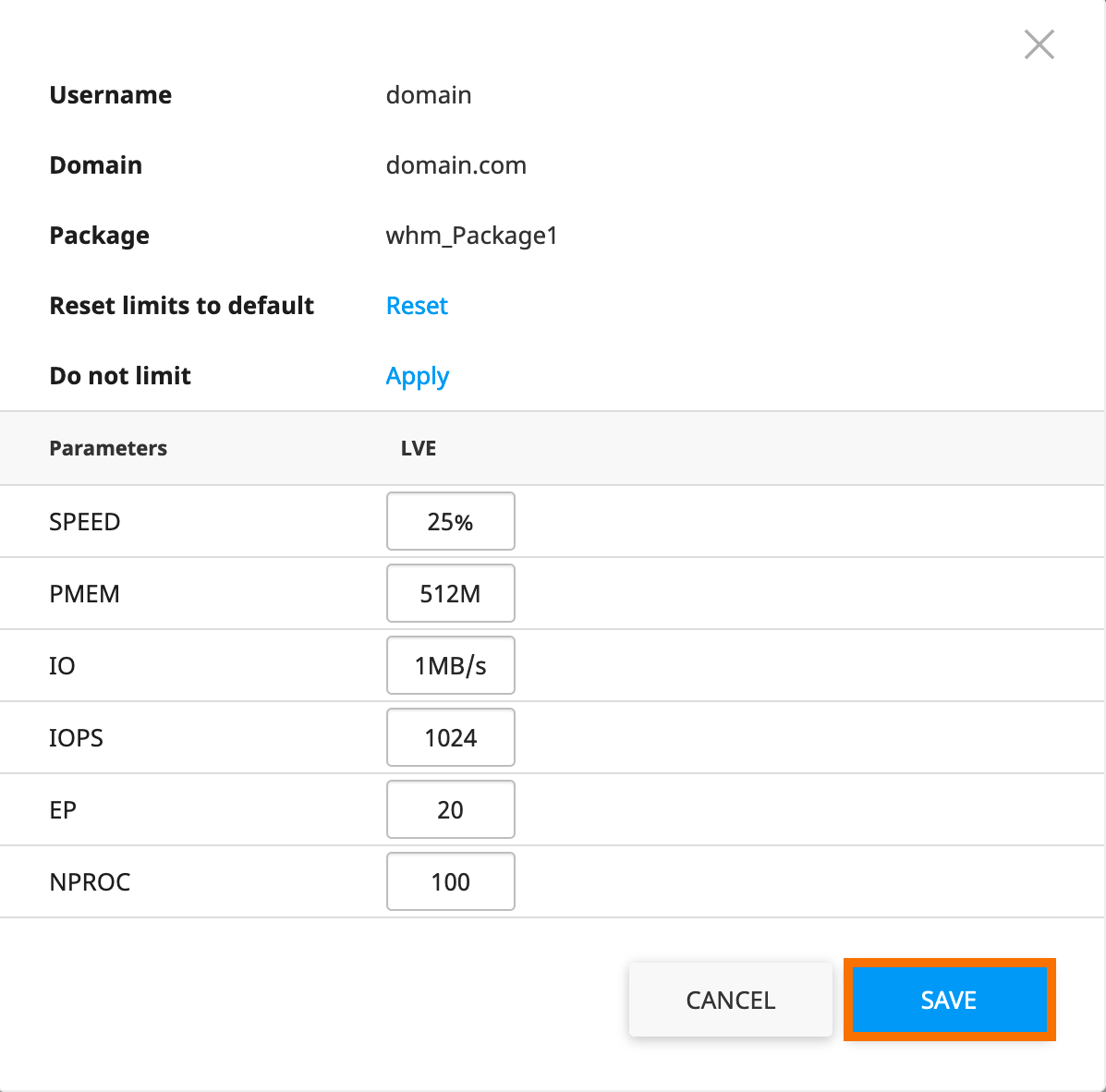Image resolution: width=1106 pixels, height=1092 pixels.
Task: Select the IOPS field showing 1024
Action: pyautogui.click(x=450, y=738)
